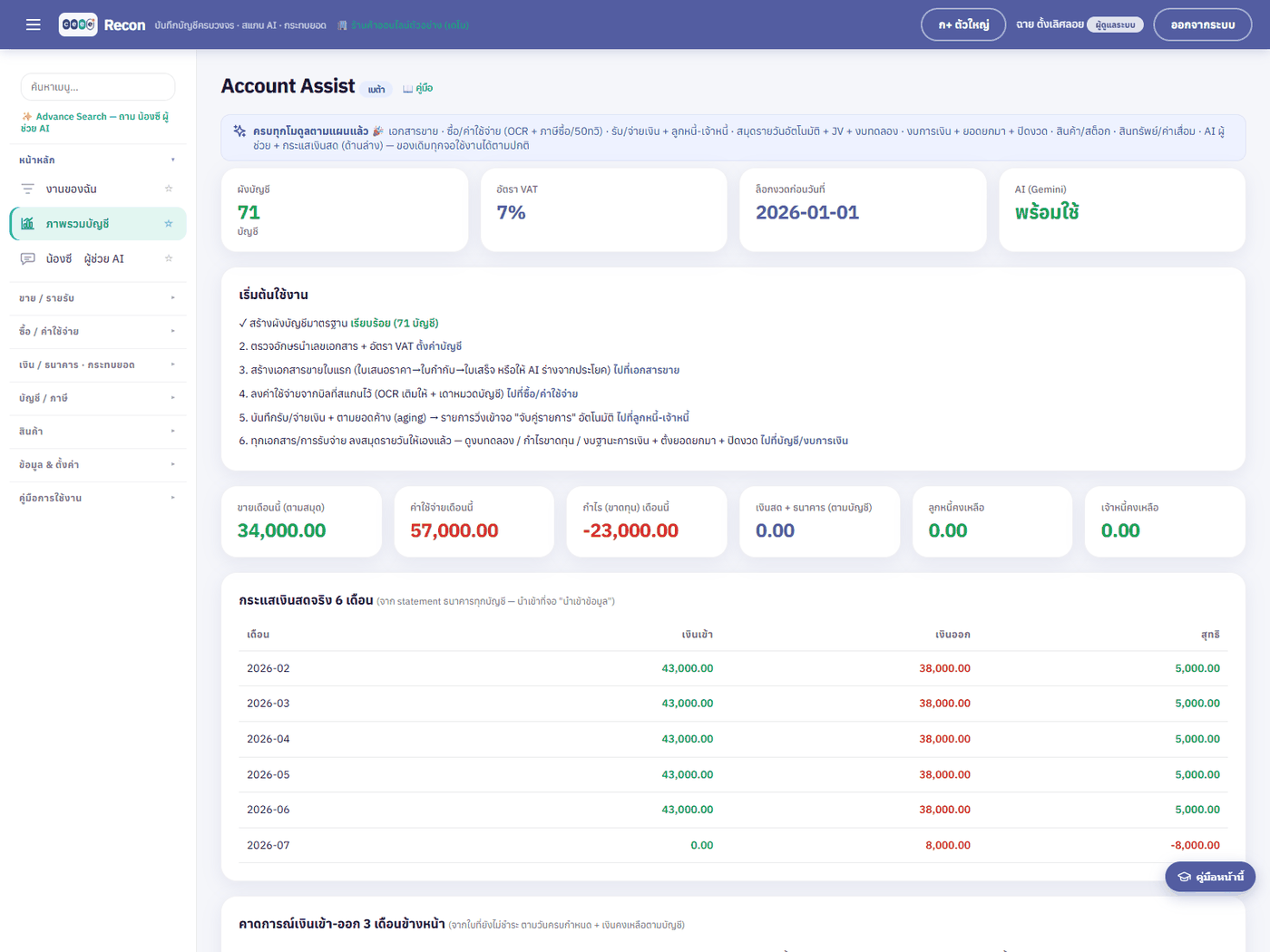Click the 57,000.00 monthly expense value
This screenshot has width=1270, height=952.
pos(454,530)
